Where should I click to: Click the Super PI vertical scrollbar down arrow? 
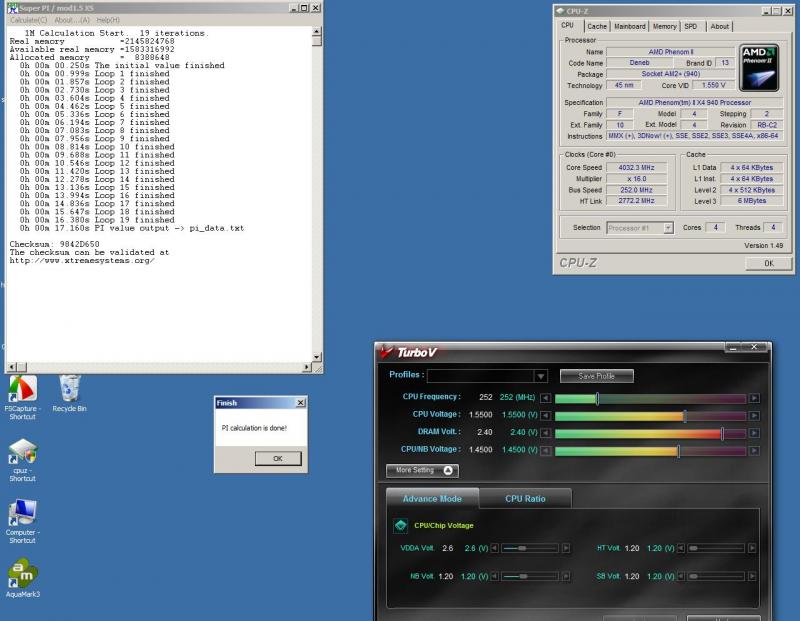click(316, 357)
